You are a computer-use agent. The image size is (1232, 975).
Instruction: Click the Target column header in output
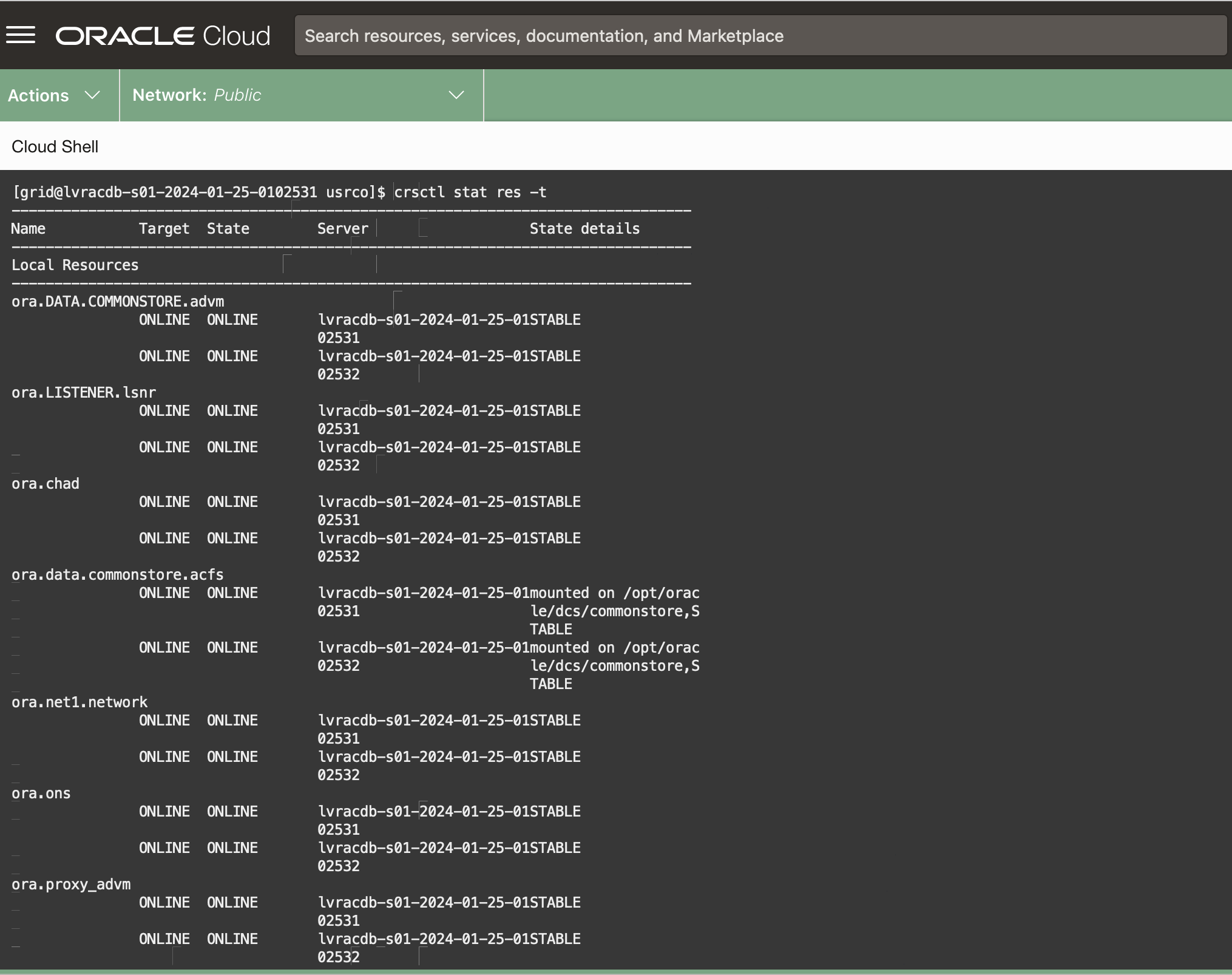[x=164, y=229]
